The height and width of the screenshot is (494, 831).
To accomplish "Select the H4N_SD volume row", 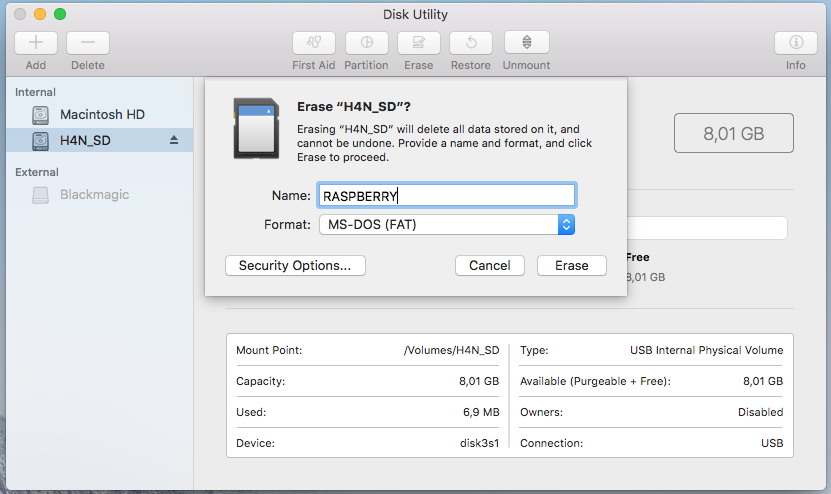I will click(100, 140).
